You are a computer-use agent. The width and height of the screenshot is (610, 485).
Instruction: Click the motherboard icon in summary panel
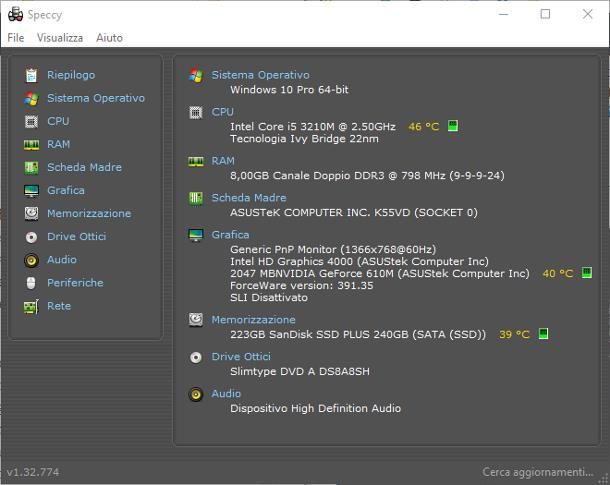point(196,198)
